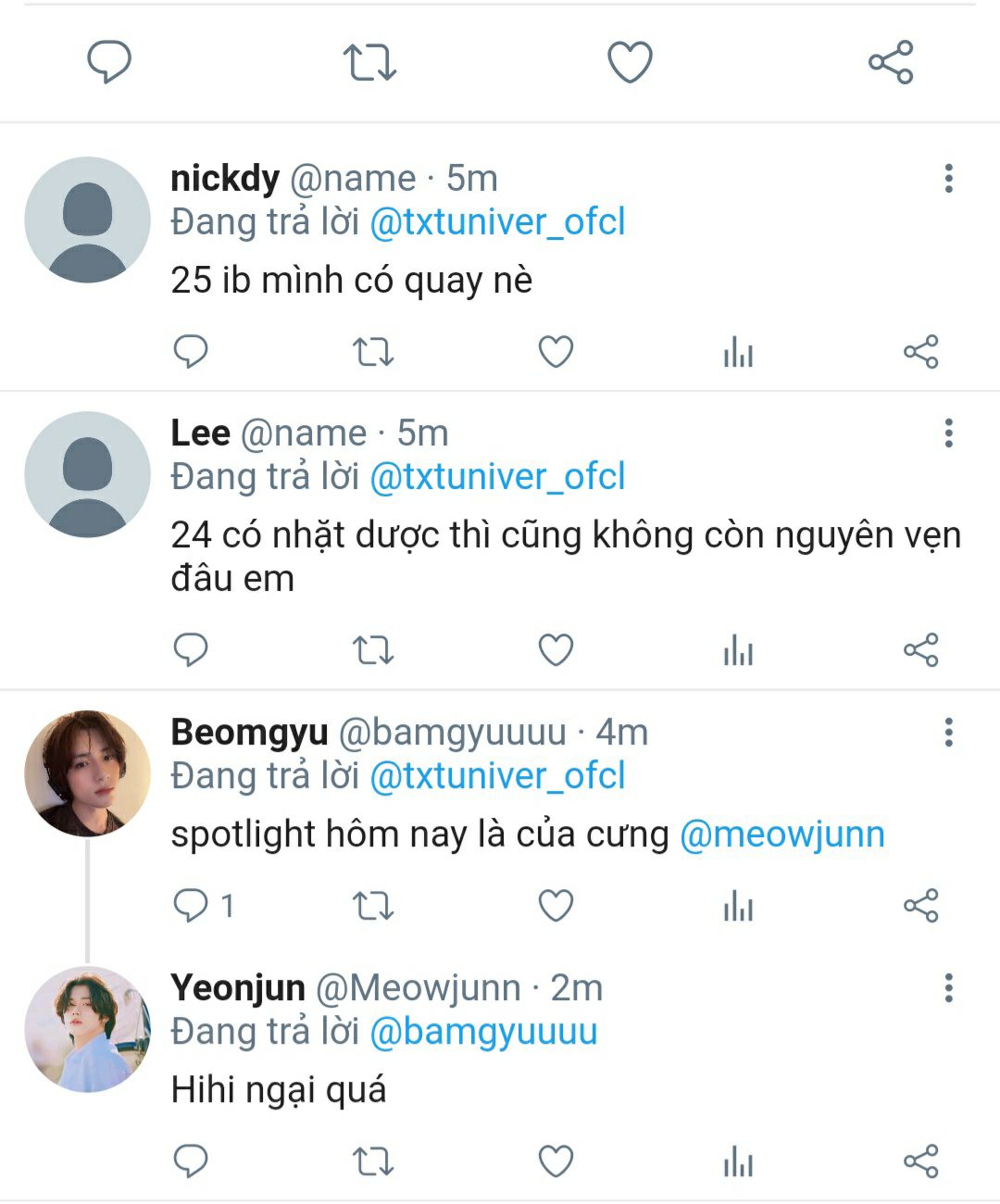
Task: Open replies on Beomgyu's tweet
Action: (192, 906)
